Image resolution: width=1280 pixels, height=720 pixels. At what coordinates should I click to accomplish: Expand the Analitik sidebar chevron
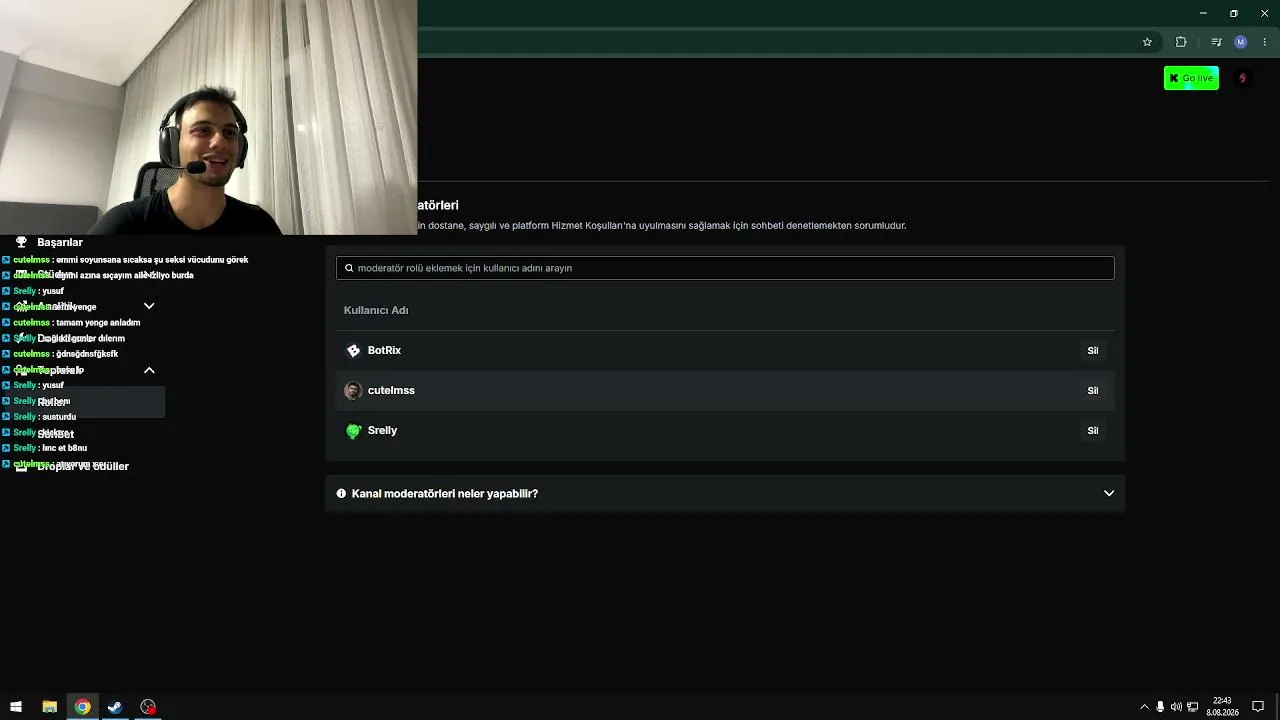click(x=149, y=306)
